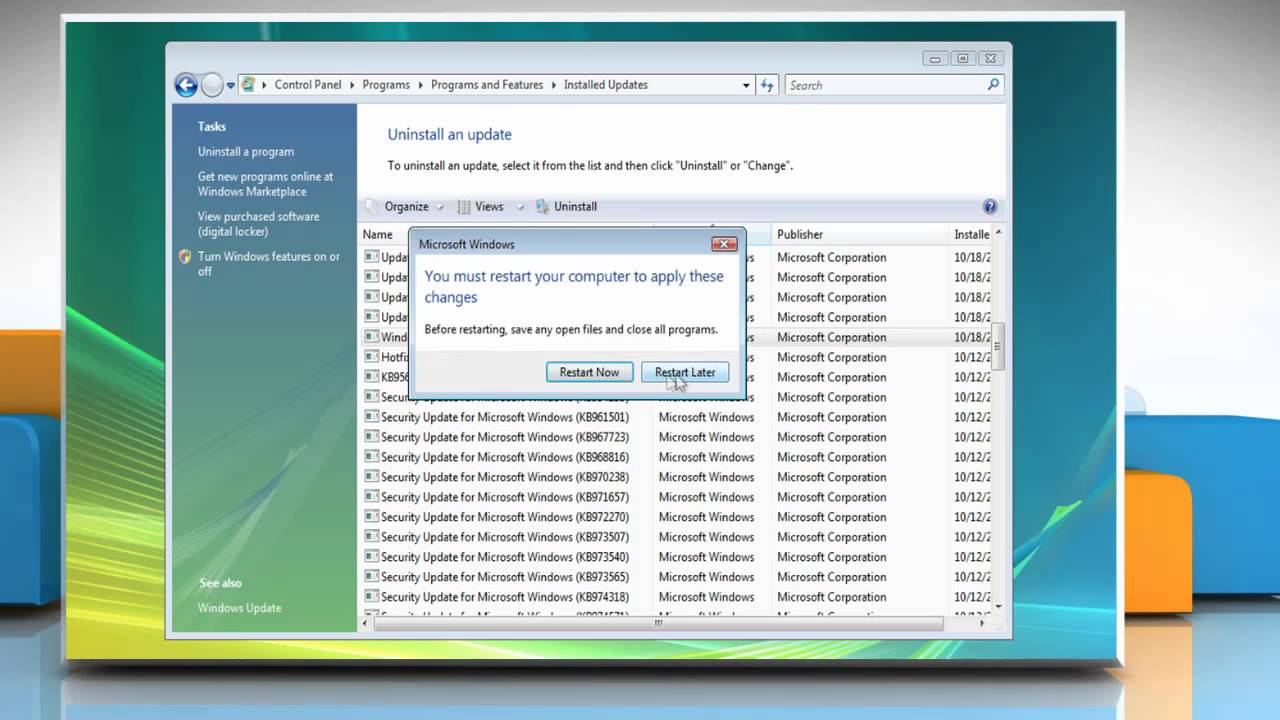This screenshot has height=720, width=1280.
Task: Select Security Update KB967723 row
Action: pyautogui.click(x=676, y=437)
